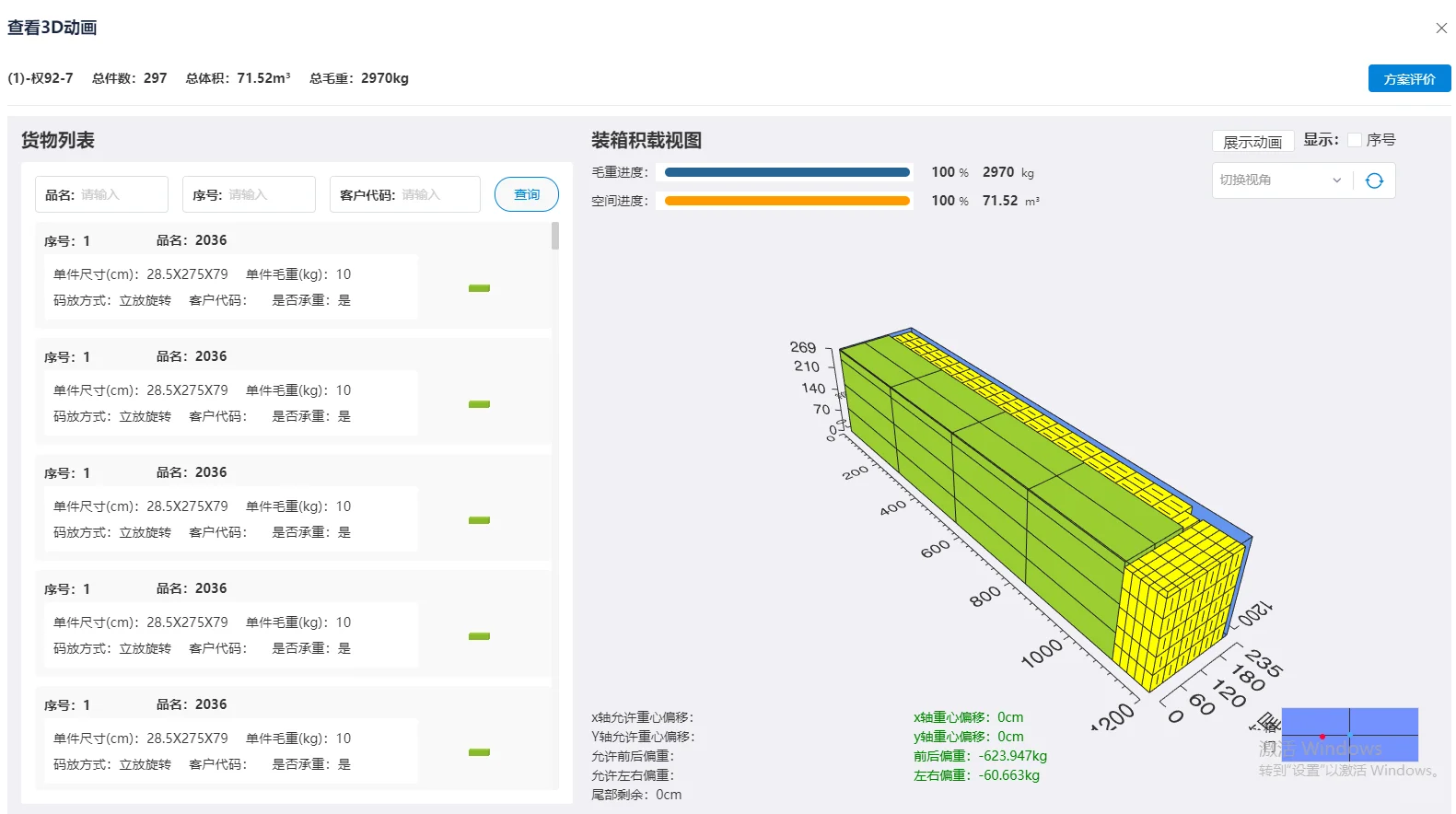Click the cargo list scrollbar thumb
This screenshot has width=1456, height=814.
pyautogui.click(x=555, y=236)
